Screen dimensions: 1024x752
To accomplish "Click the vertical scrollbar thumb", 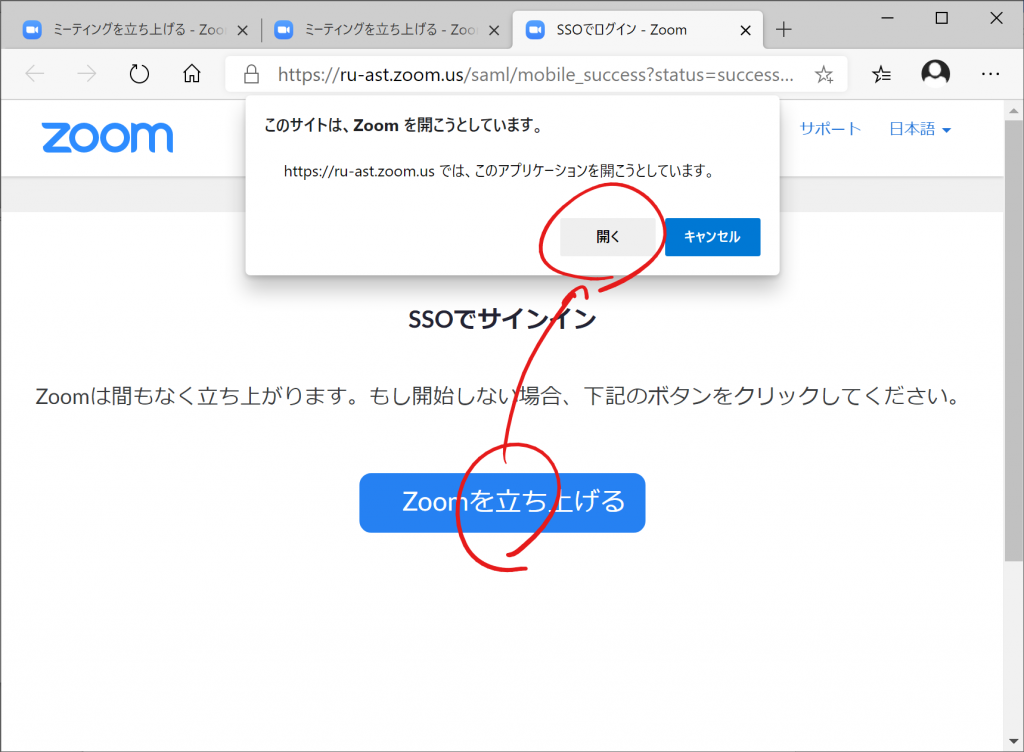I will coord(1014,340).
